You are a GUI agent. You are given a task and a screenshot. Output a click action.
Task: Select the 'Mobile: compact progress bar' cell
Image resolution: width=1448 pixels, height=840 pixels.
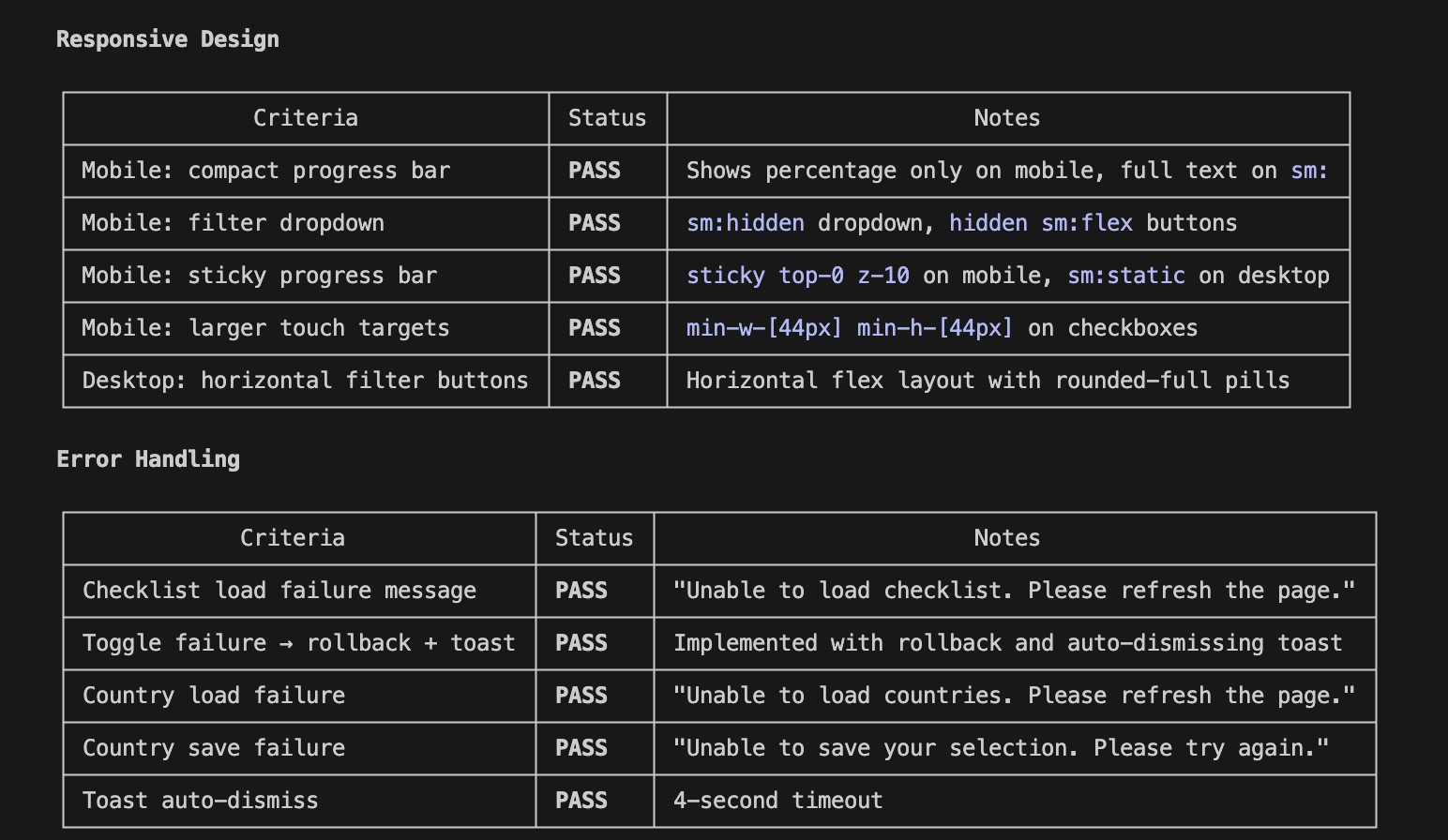(x=265, y=171)
